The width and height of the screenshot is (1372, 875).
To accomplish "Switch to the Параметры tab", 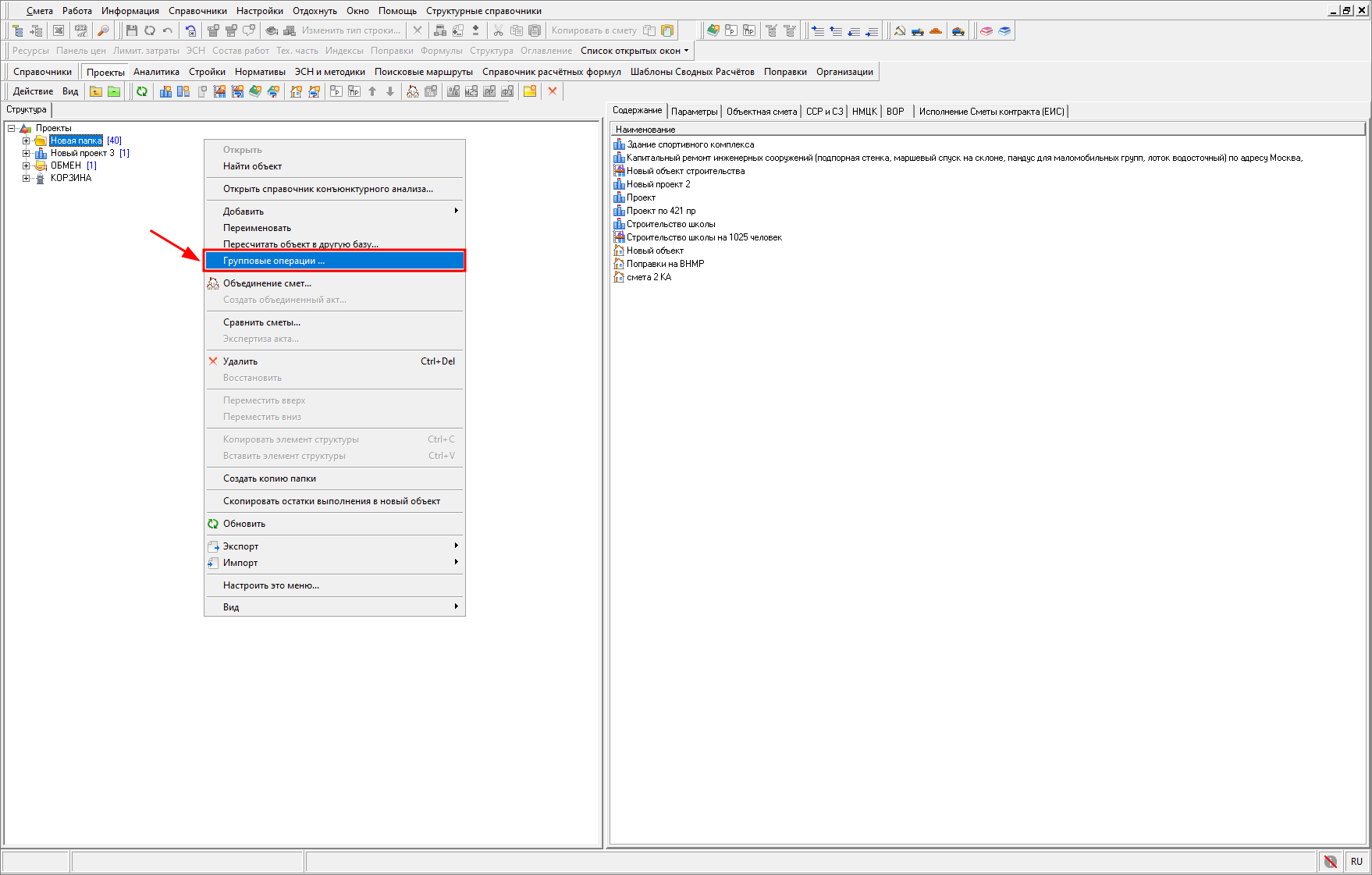I will tap(694, 112).
